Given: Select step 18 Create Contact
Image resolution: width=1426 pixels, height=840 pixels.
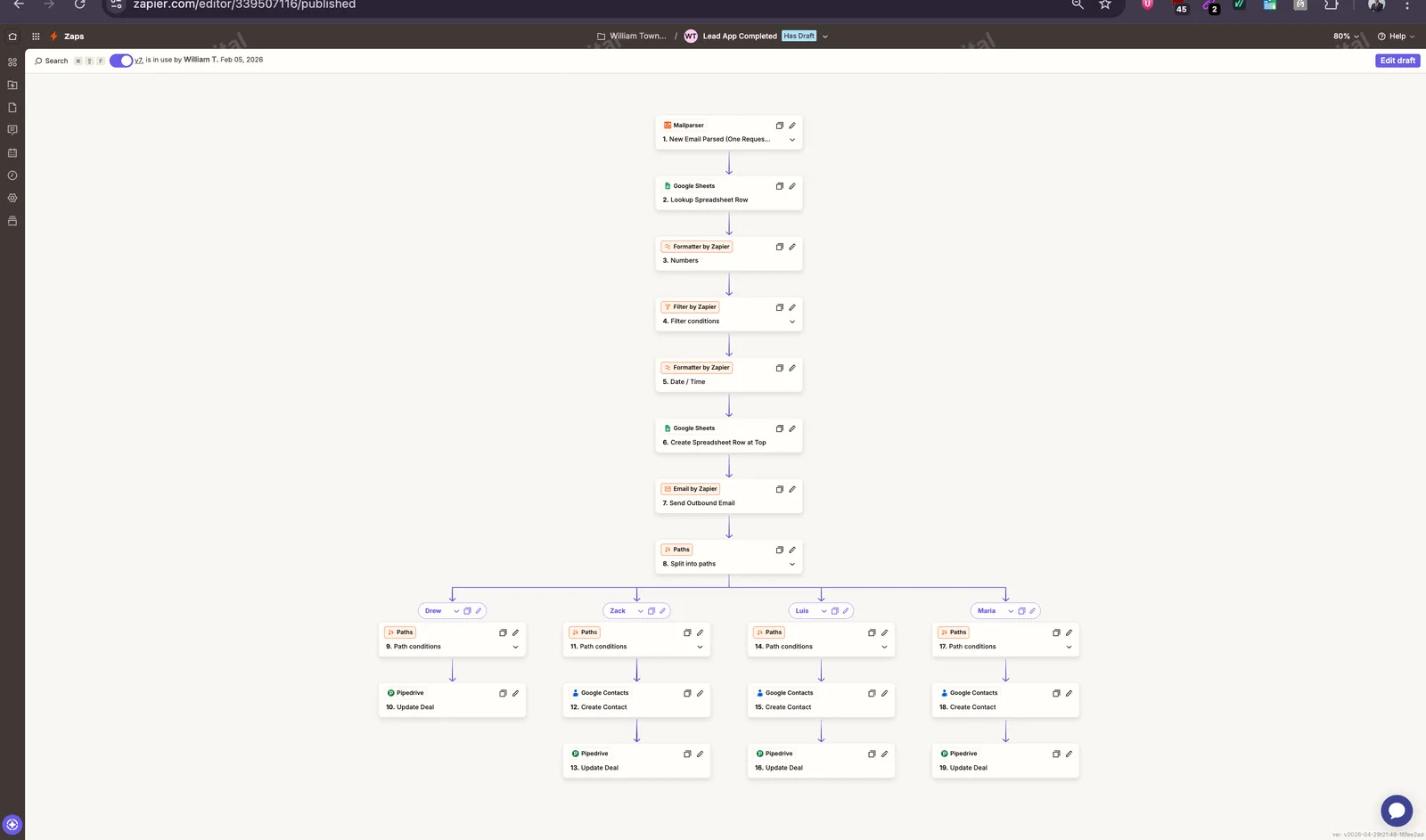Looking at the screenshot, I should (x=1005, y=700).
